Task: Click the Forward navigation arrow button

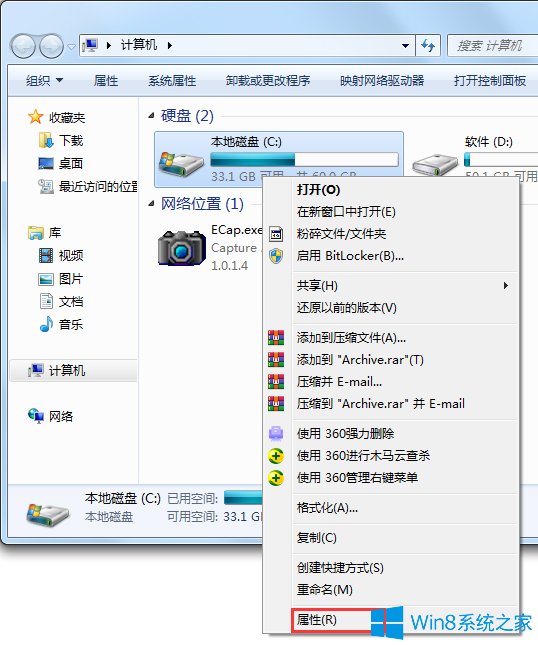Action: (x=51, y=46)
